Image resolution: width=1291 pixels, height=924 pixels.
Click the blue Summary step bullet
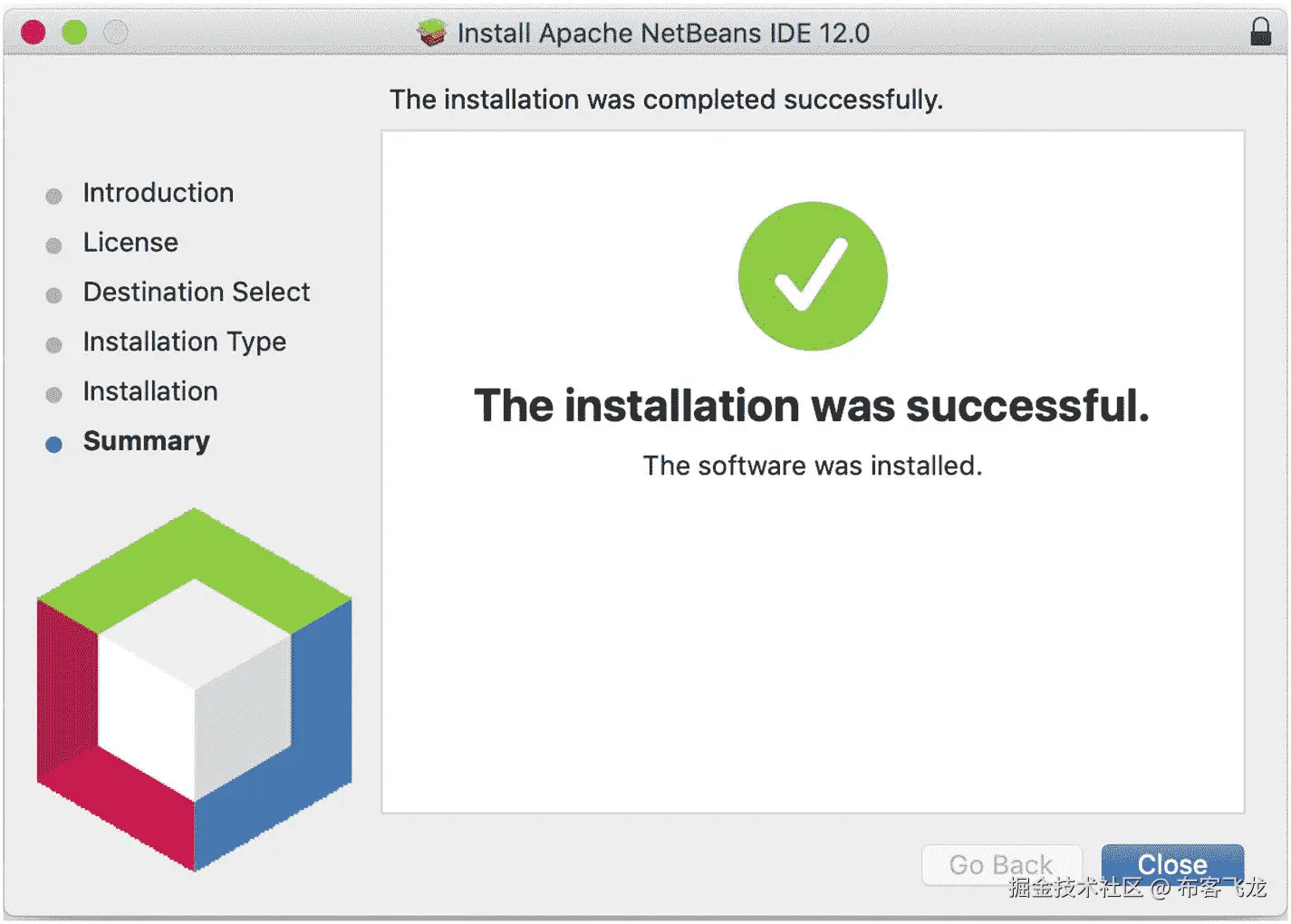[x=54, y=444]
